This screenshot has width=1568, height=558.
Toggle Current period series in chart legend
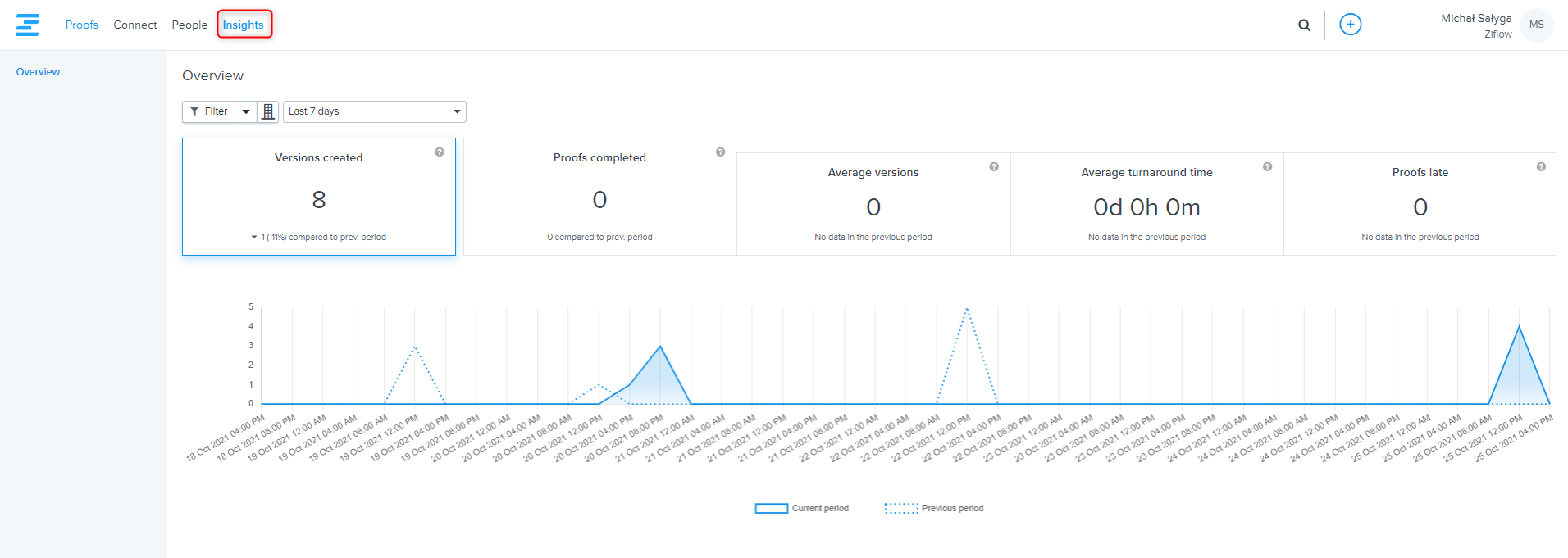[x=802, y=509]
